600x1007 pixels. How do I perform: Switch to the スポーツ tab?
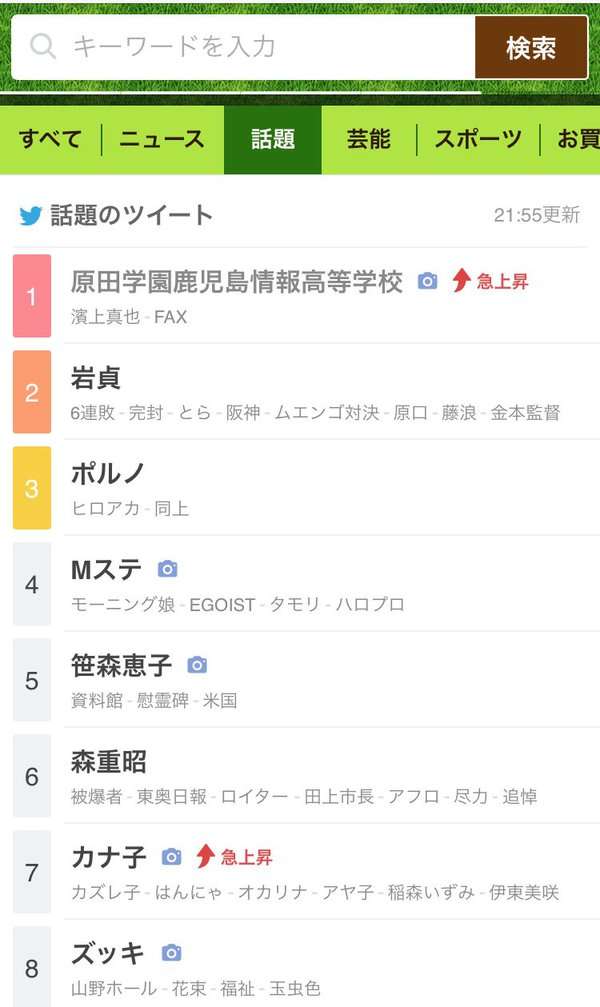(478, 139)
